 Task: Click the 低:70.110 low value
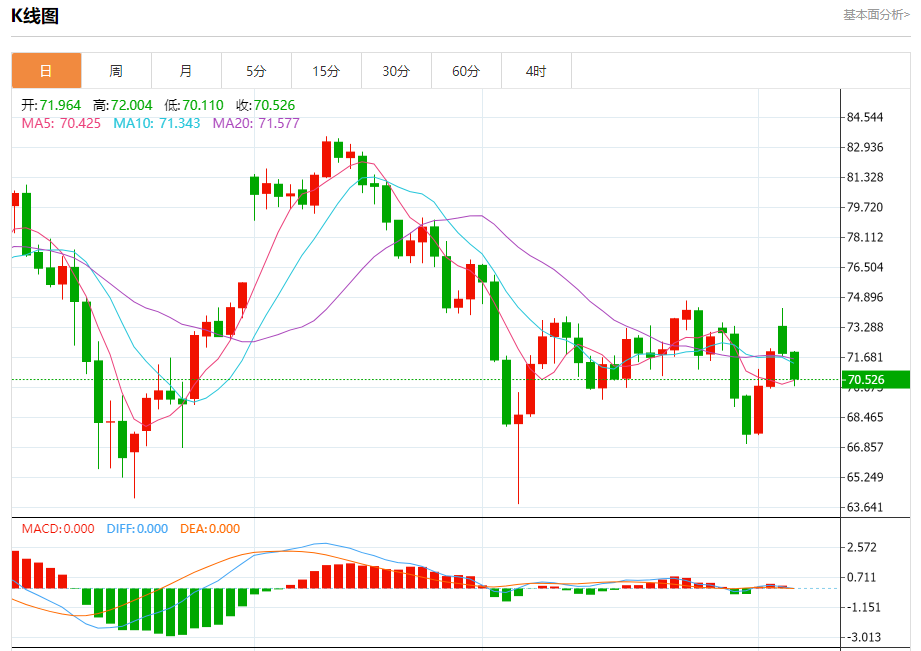(x=194, y=105)
